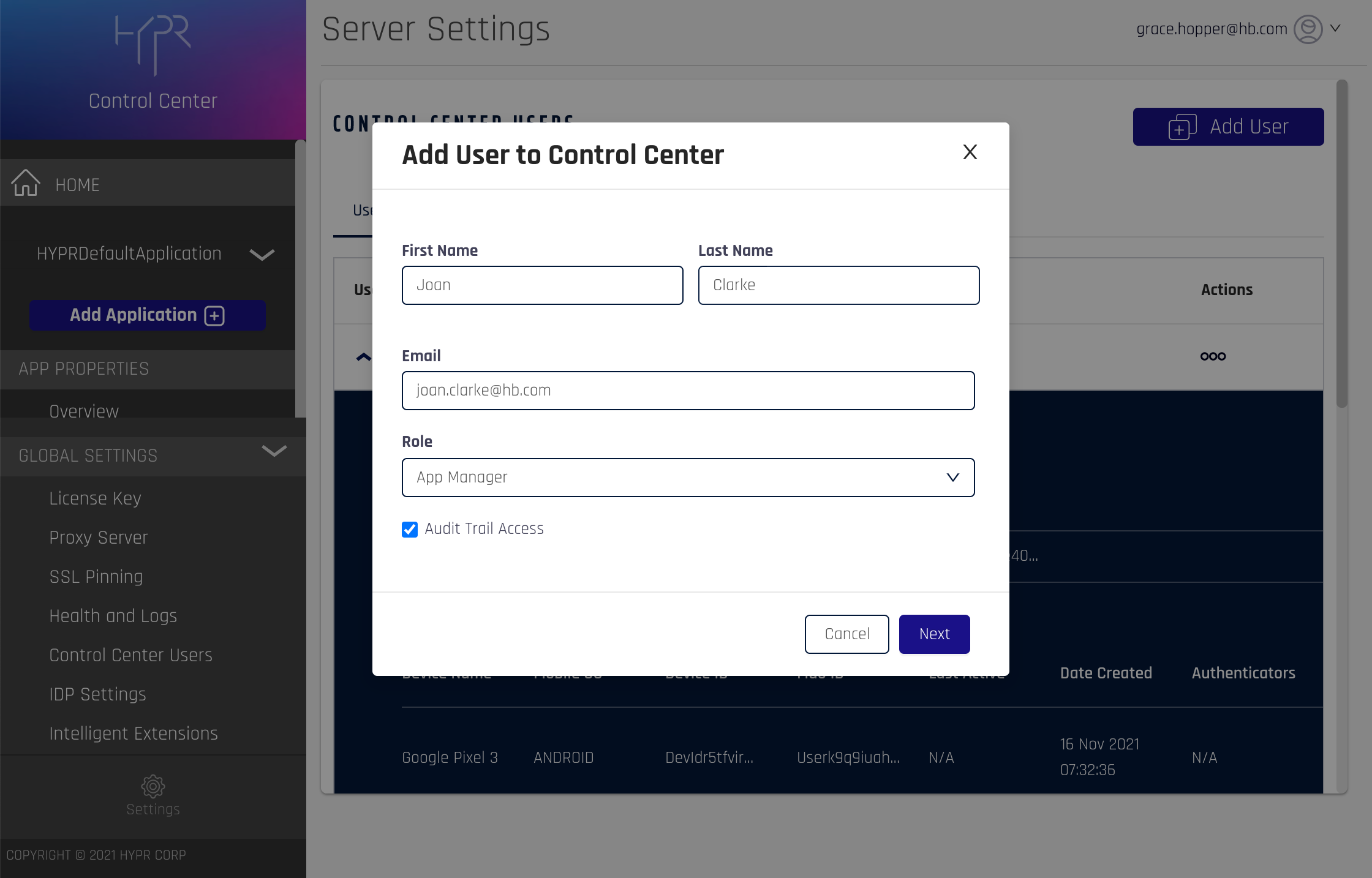Collapse the expanded user row caret
Screen dimensions: 1372x878
(x=363, y=356)
